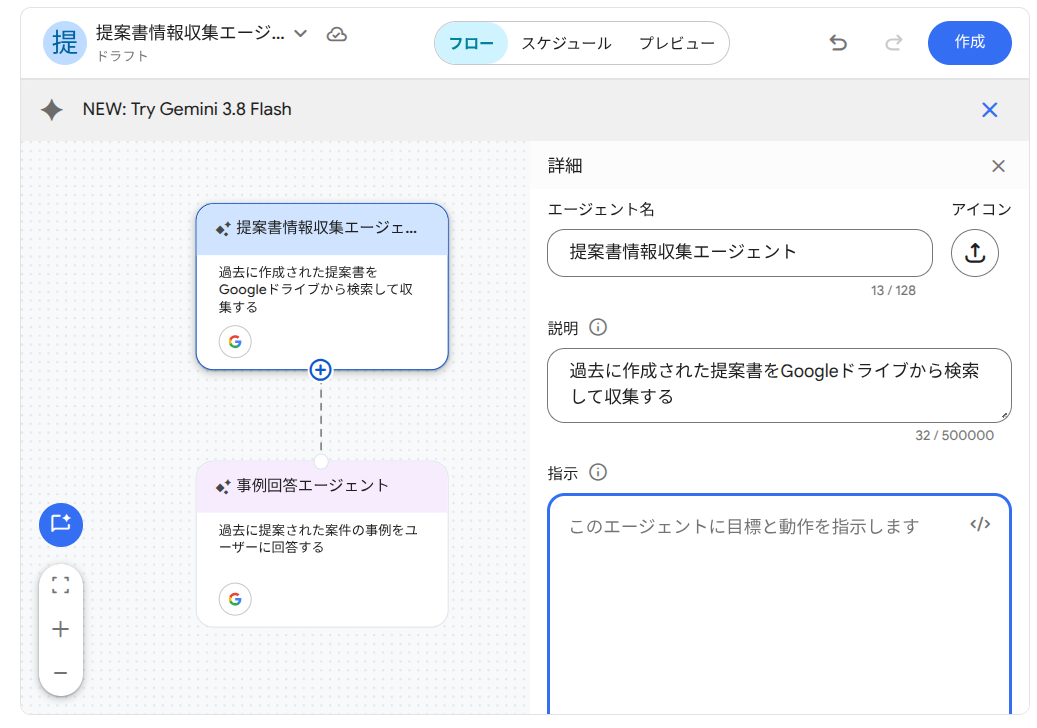1037x728 pixels.
Task: Expand the agent name dropdown chevron
Action: (300, 34)
